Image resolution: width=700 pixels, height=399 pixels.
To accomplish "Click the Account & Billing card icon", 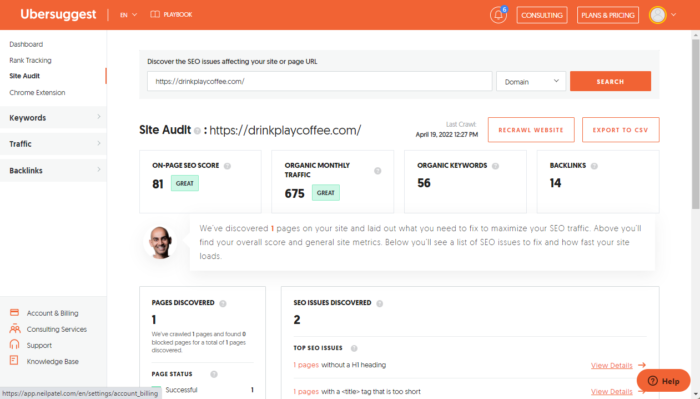I will point(14,312).
